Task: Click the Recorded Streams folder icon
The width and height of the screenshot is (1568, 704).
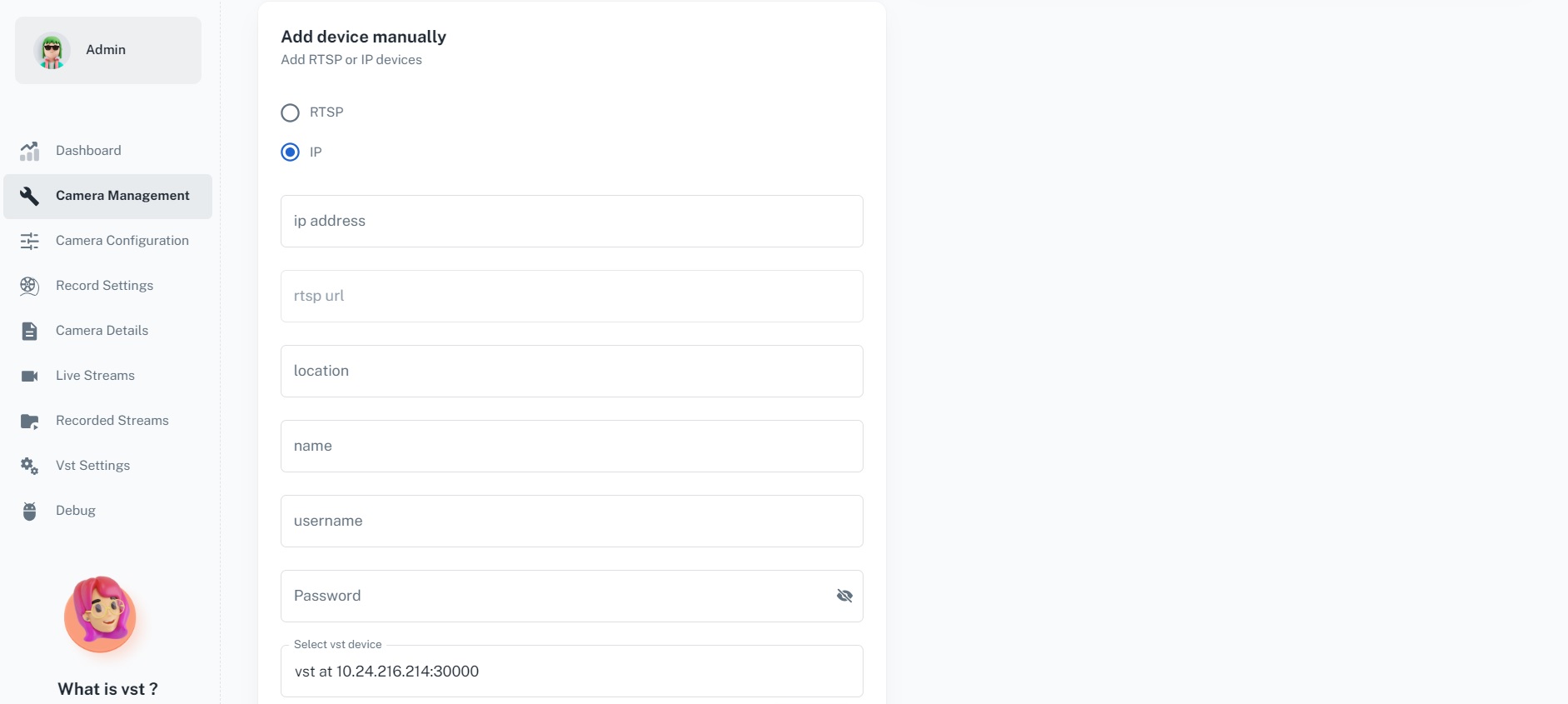Action: click(x=30, y=421)
